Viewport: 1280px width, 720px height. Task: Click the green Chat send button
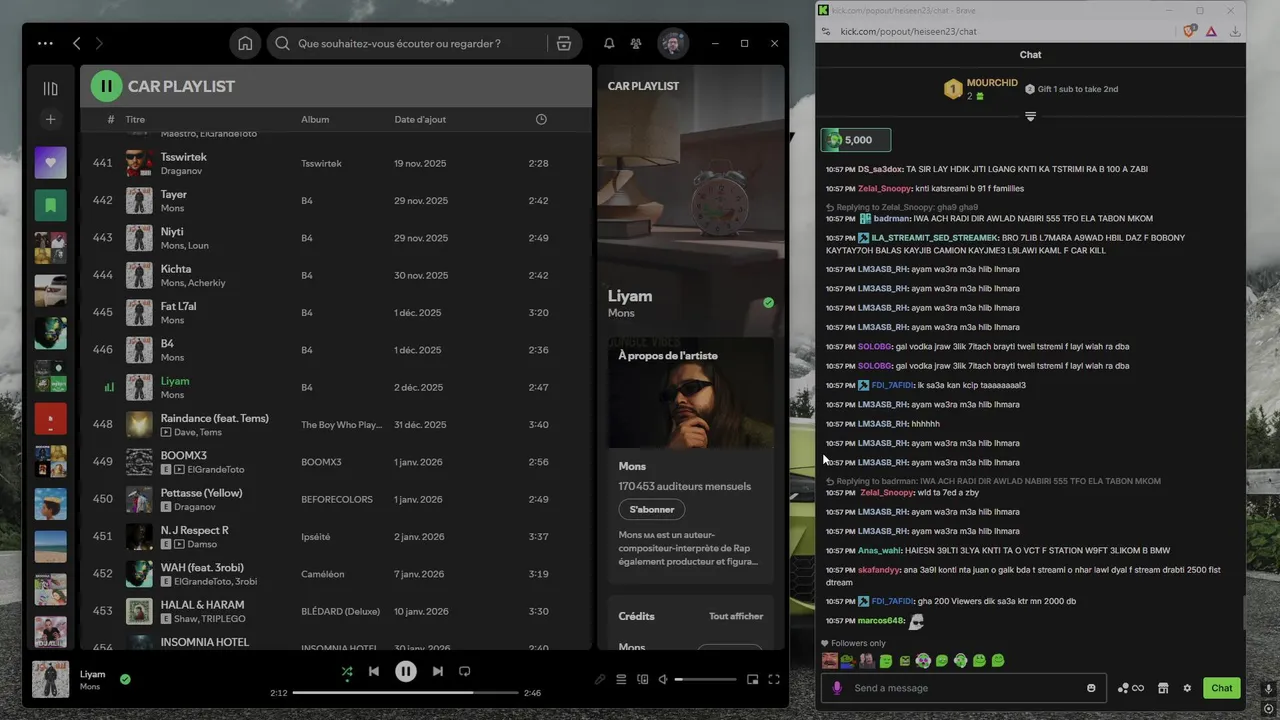(x=1222, y=688)
